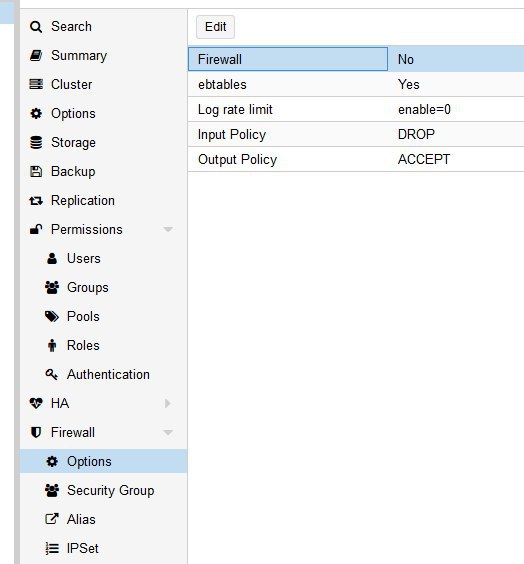Click the Groups people icon
Screen dimensions: 524x564
(52, 287)
